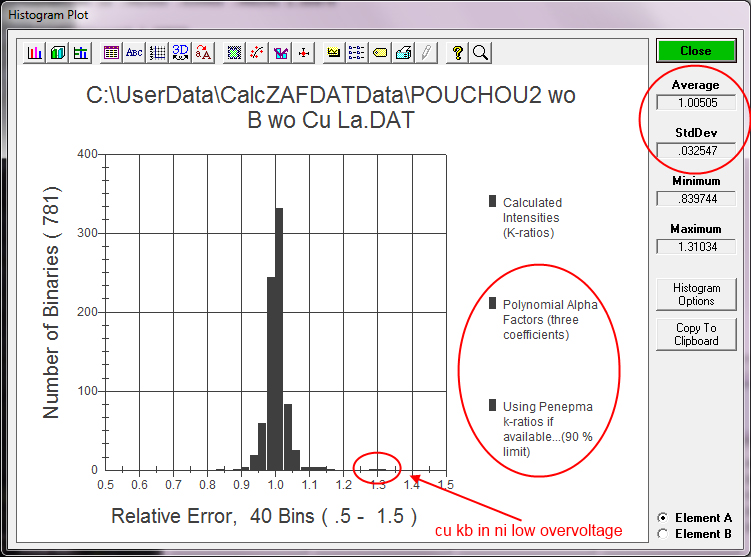Click the grid lines toolbar icon
Screen dimensions: 751x557
[157, 52]
